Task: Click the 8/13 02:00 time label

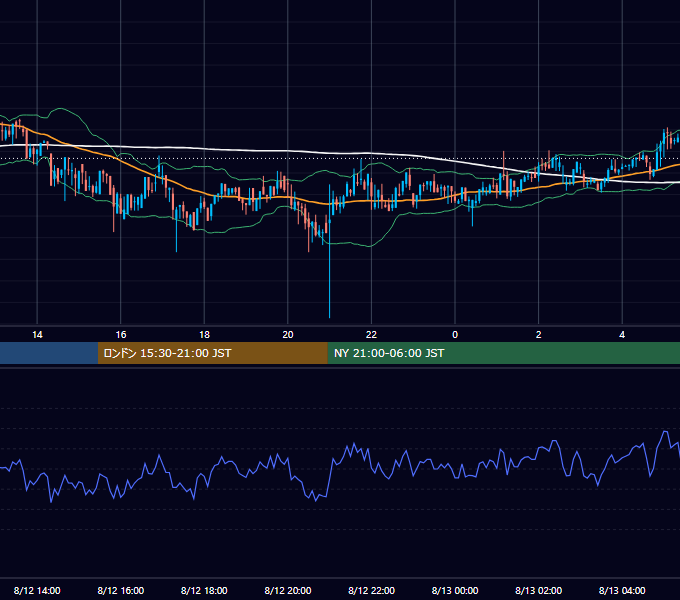Action: pos(539,590)
